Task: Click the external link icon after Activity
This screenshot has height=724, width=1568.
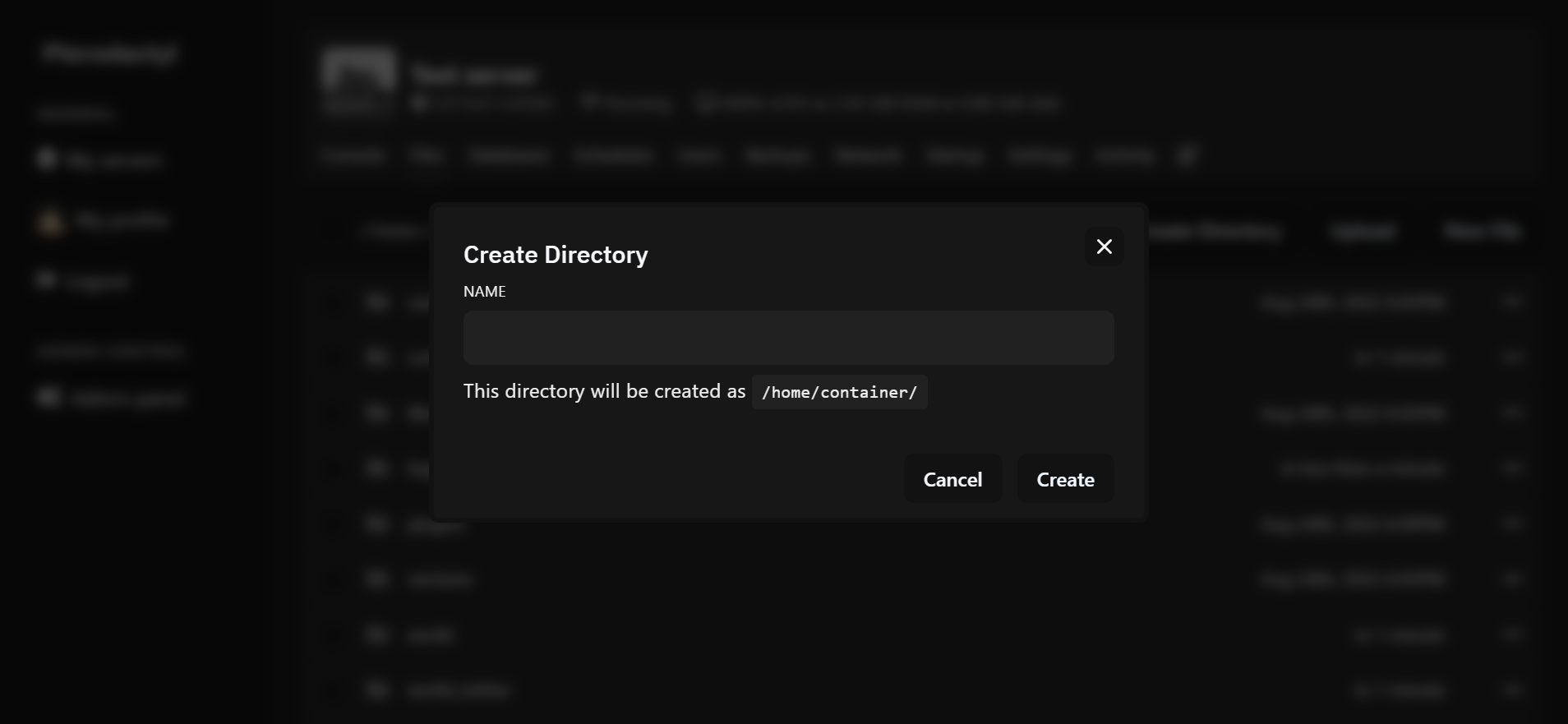Action: [x=1186, y=155]
